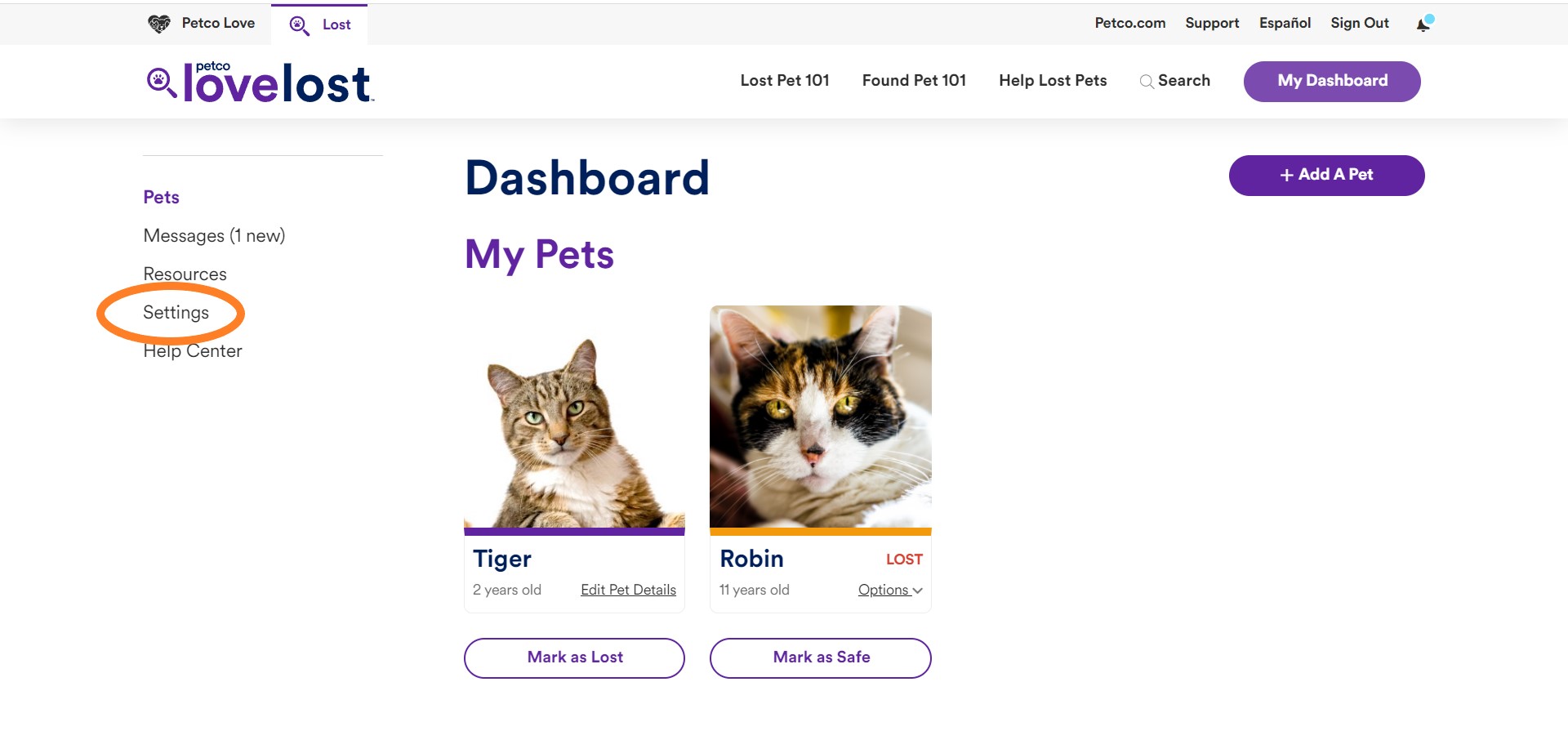Switch language to Español
The height and width of the screenshot is (731, 1568).
(x=1284, y=23)
